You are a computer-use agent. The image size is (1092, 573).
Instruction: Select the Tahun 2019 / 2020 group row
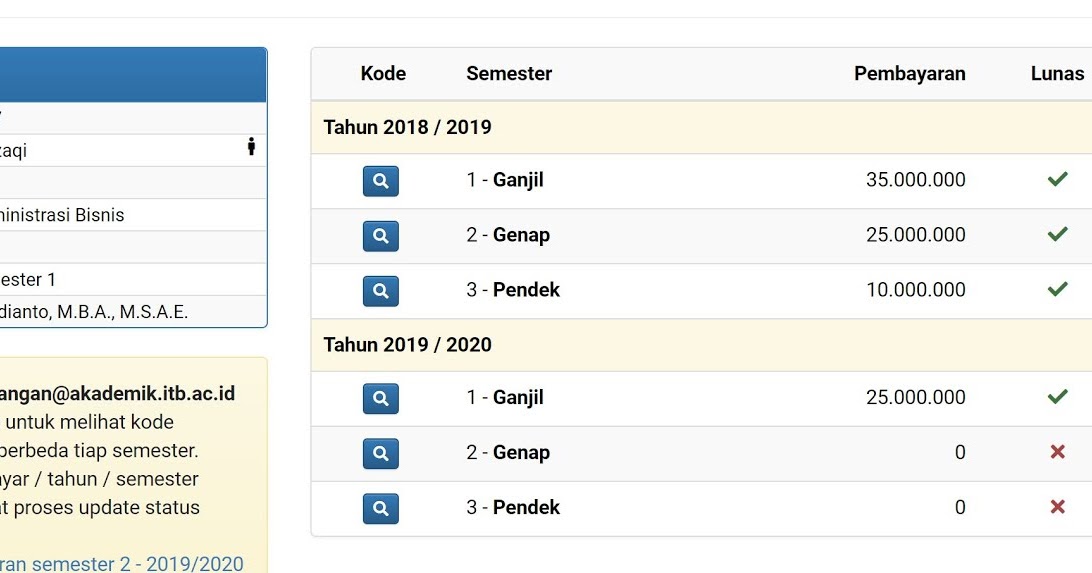coord(408,345)
